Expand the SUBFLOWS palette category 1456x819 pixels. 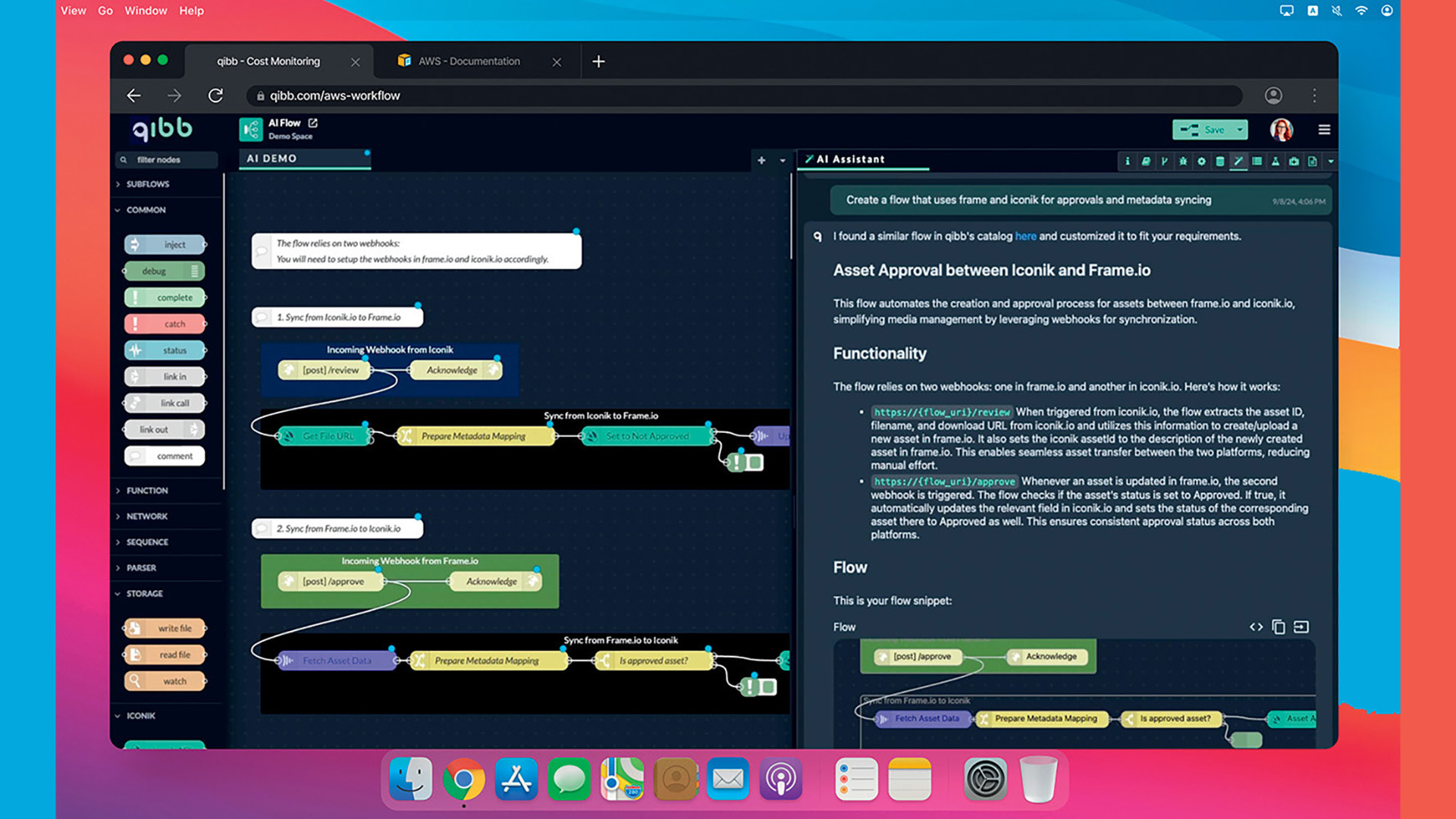pyautogui.click(x=148, y=184)
